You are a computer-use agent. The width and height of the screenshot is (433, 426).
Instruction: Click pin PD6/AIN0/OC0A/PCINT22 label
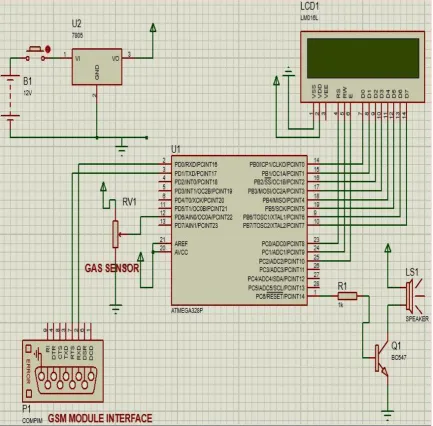tap(203, 217)
